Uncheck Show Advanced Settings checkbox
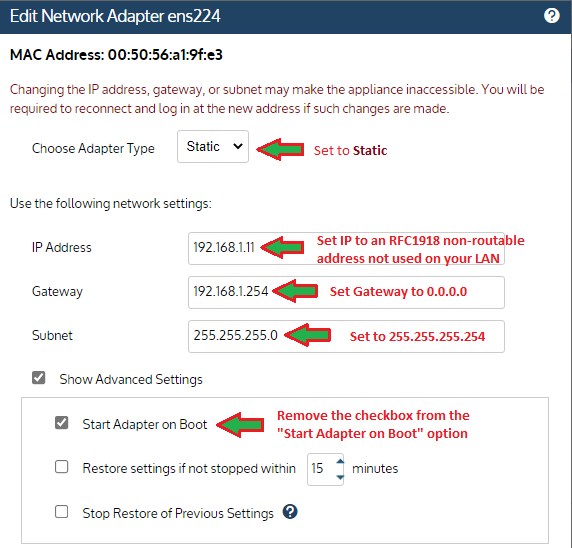Screen dimensions: 572x548 (x=39, y=378)
